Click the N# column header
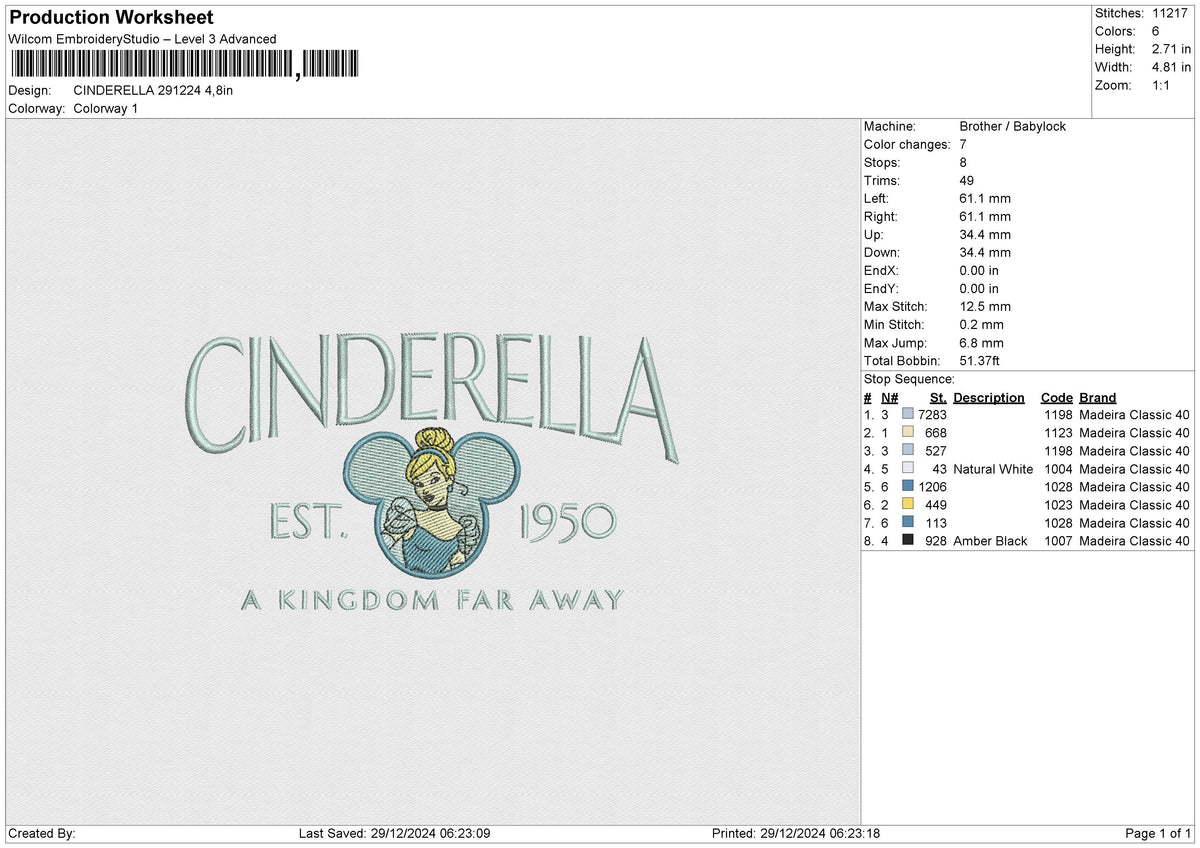Viewport: 1200px width, 848px height. coord(889,398)
